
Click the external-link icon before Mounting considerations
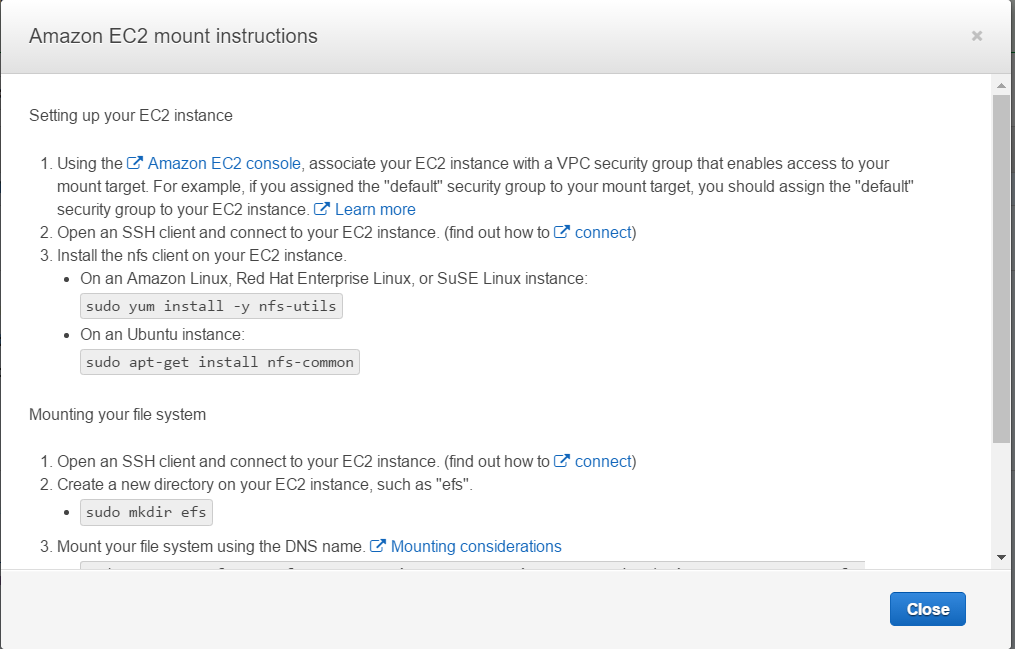coord(378,546)
